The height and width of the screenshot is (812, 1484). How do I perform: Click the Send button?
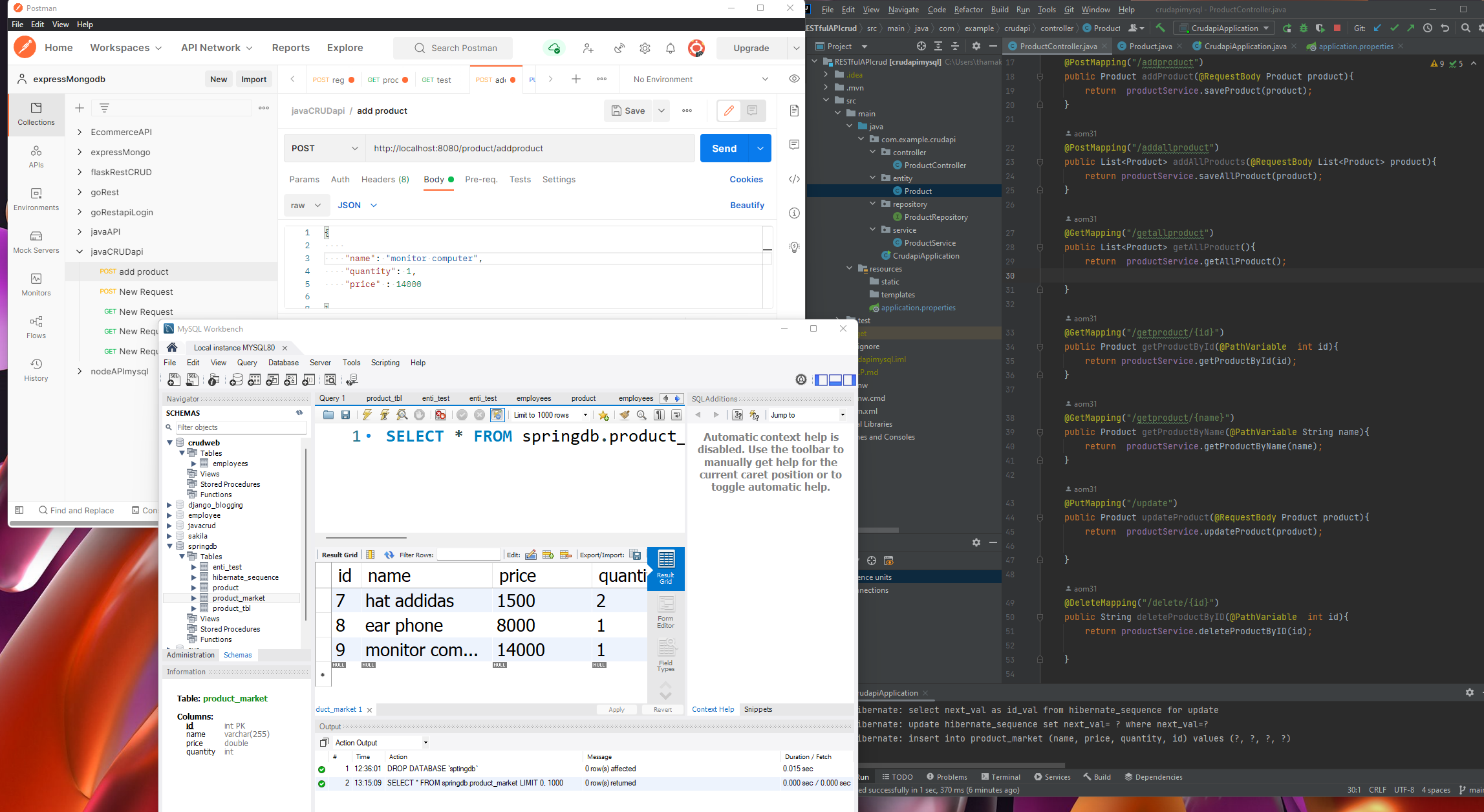coord(724,148)
